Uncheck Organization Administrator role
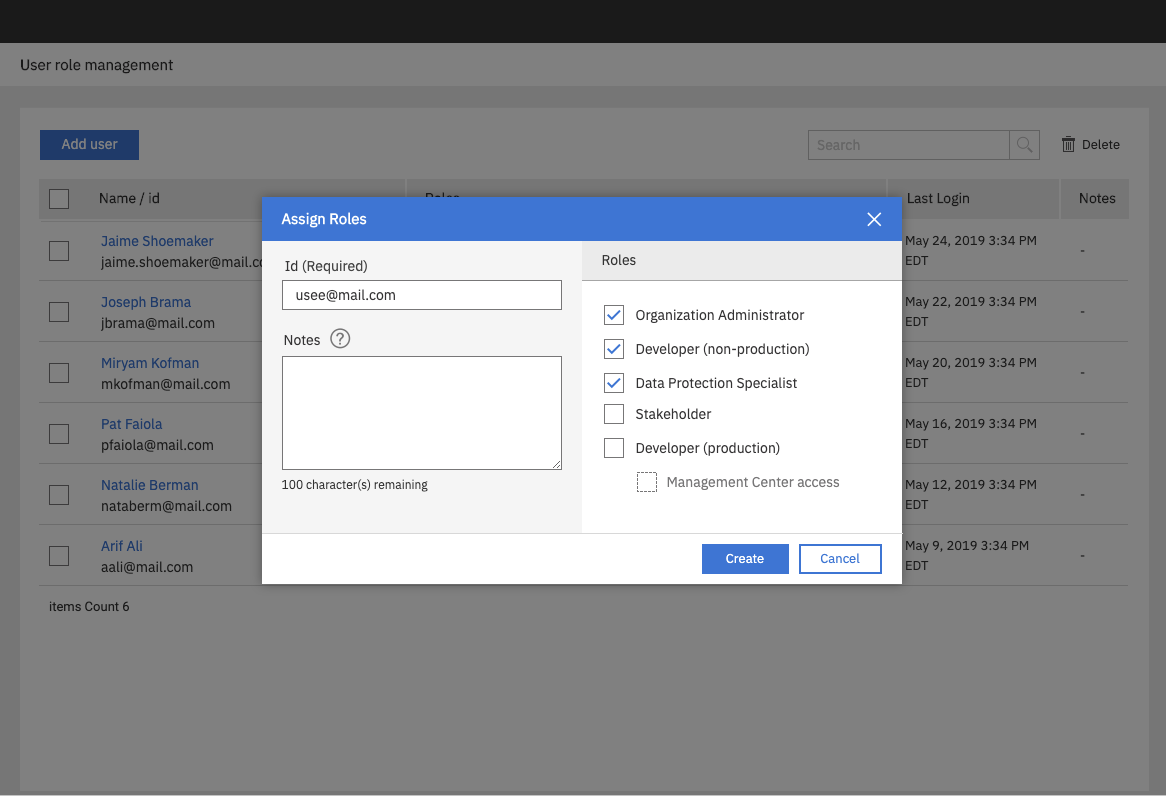 [x=614, y=315]
